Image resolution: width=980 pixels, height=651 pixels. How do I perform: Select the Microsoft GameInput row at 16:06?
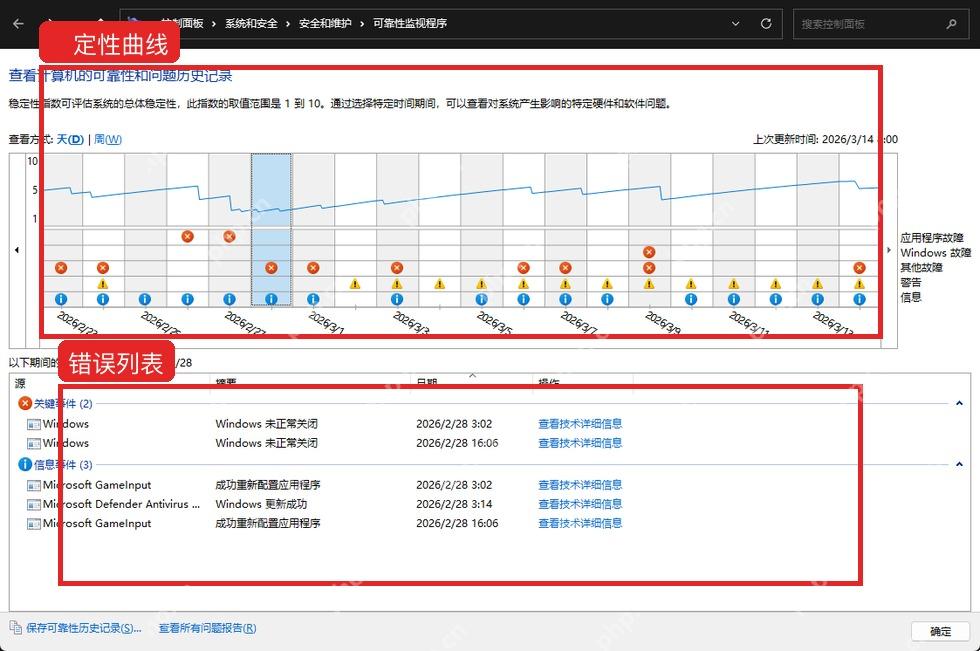tap(325, 524)
